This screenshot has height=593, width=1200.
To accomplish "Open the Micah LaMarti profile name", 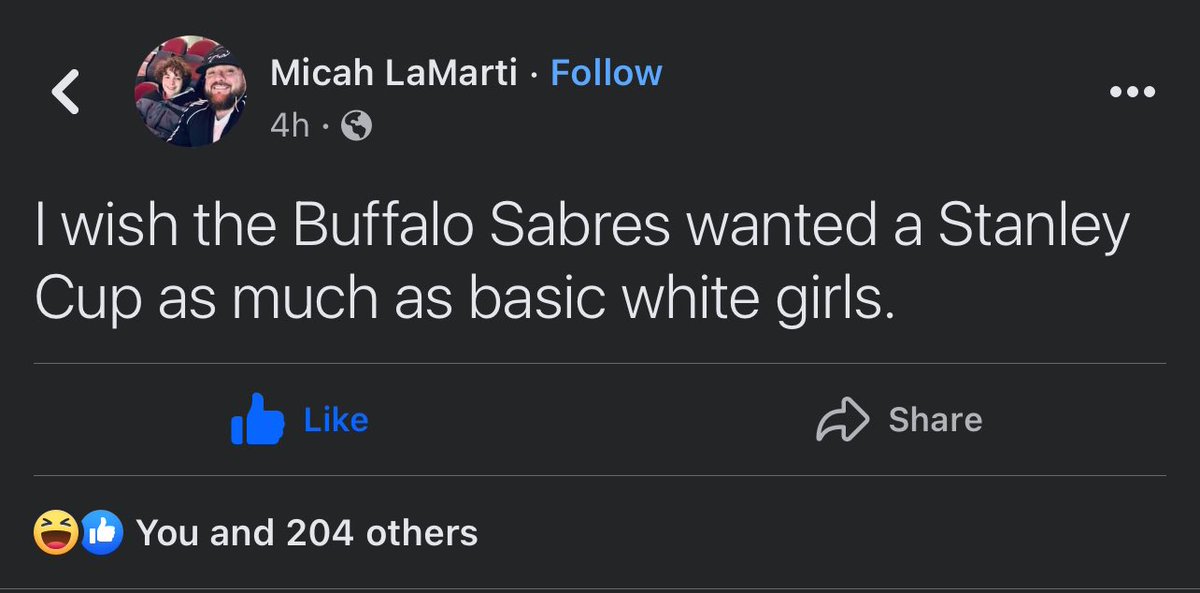I will (394, 73).
